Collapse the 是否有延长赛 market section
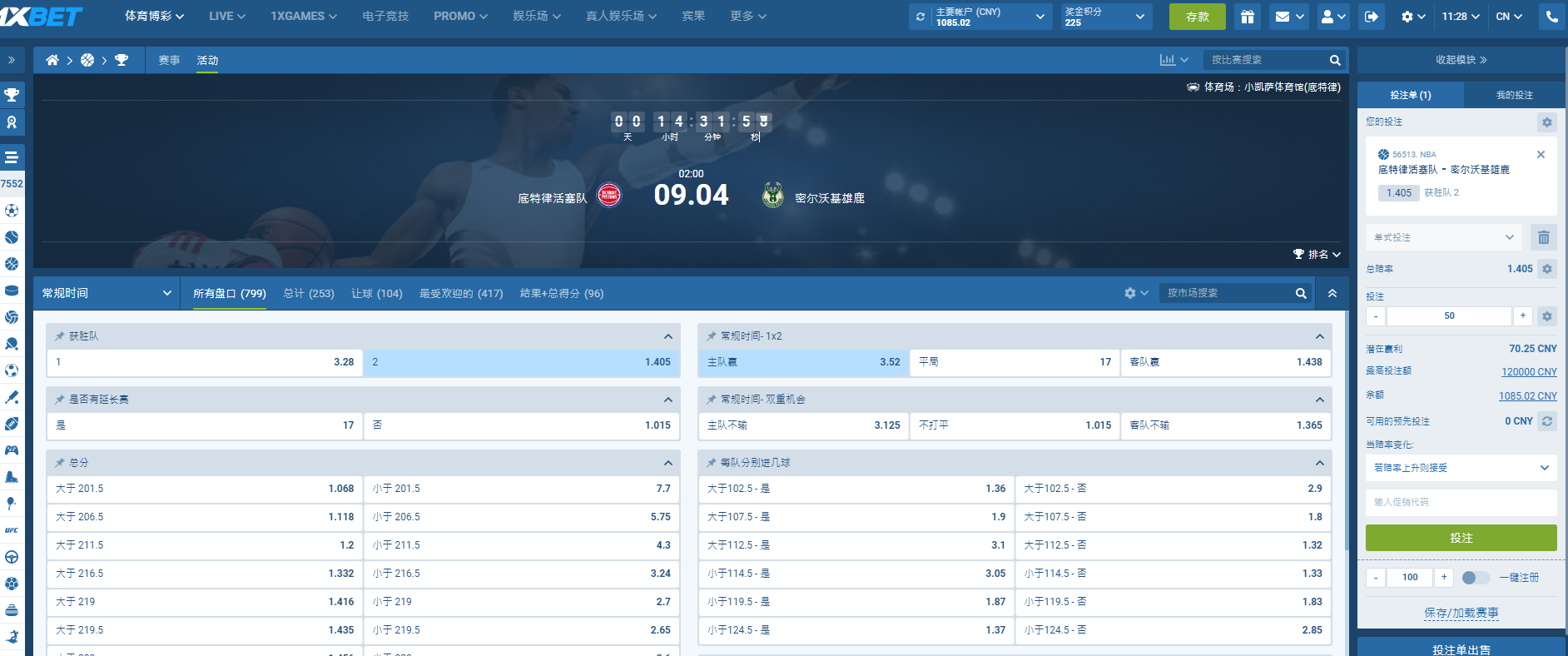The image size is (1568, 656). pyautogui.click(x=667, y=400)
